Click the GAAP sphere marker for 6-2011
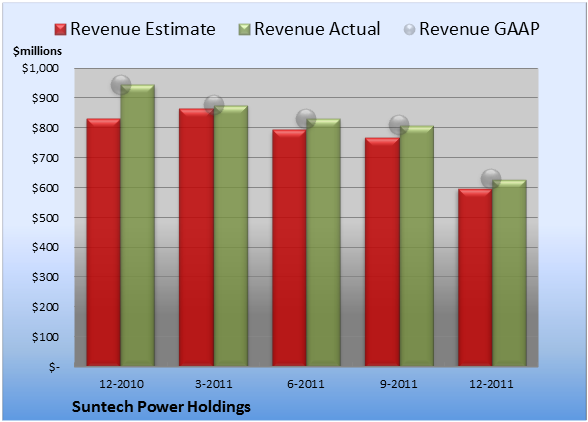This screenshot has height=422, width=588. (x=306, y=119)
